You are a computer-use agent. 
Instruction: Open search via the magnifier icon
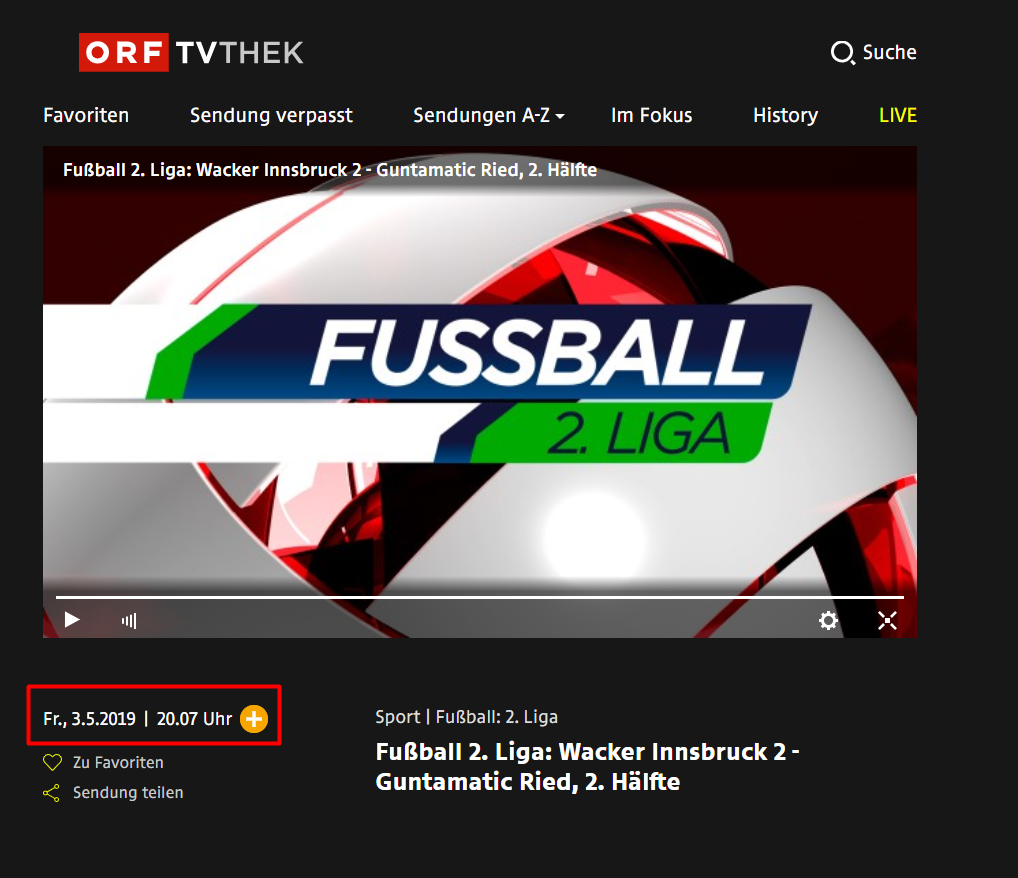tap(843, 53)
